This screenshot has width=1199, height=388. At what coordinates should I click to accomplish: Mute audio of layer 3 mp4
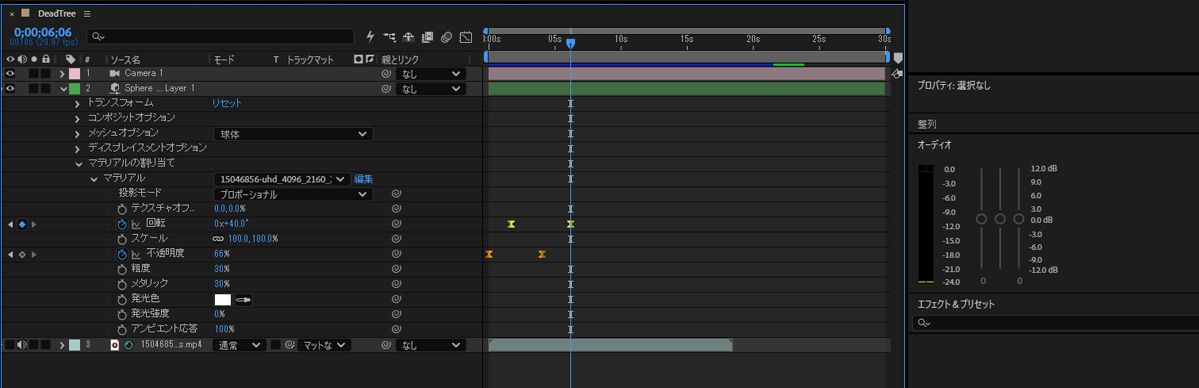tap(21, 345)
